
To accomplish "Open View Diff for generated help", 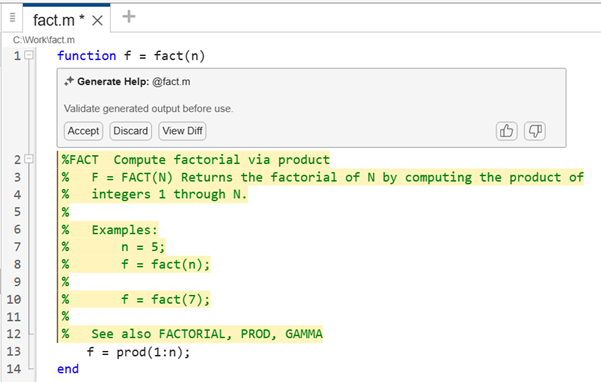I will click(x=182, y=131).
